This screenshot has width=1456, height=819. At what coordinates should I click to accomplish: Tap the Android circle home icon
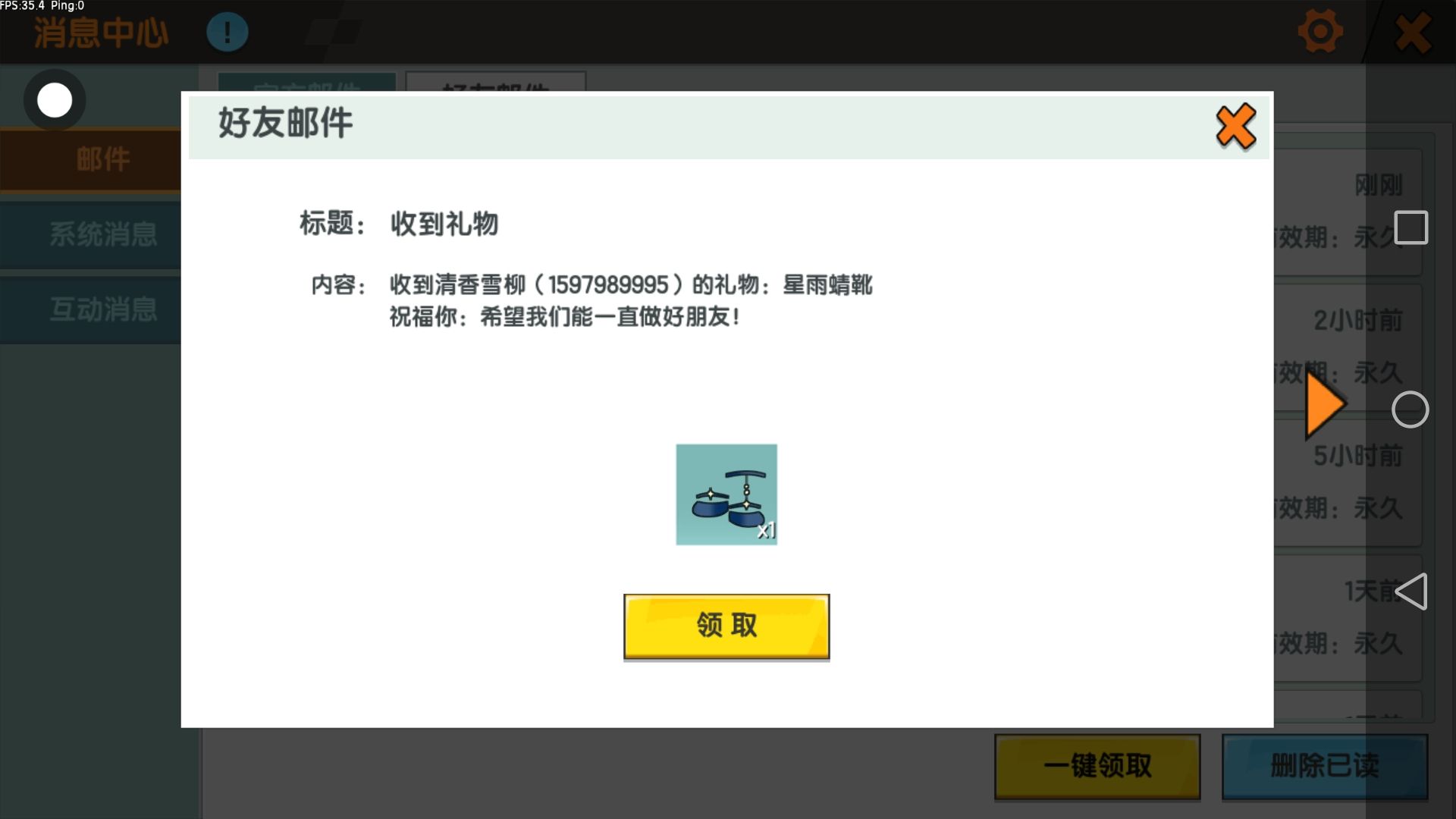(x=1410, y=410)
